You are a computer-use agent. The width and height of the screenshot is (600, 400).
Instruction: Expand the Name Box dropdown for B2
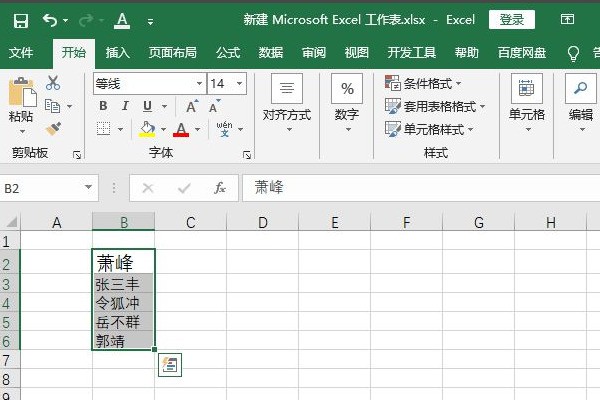[x=88, y=187]
